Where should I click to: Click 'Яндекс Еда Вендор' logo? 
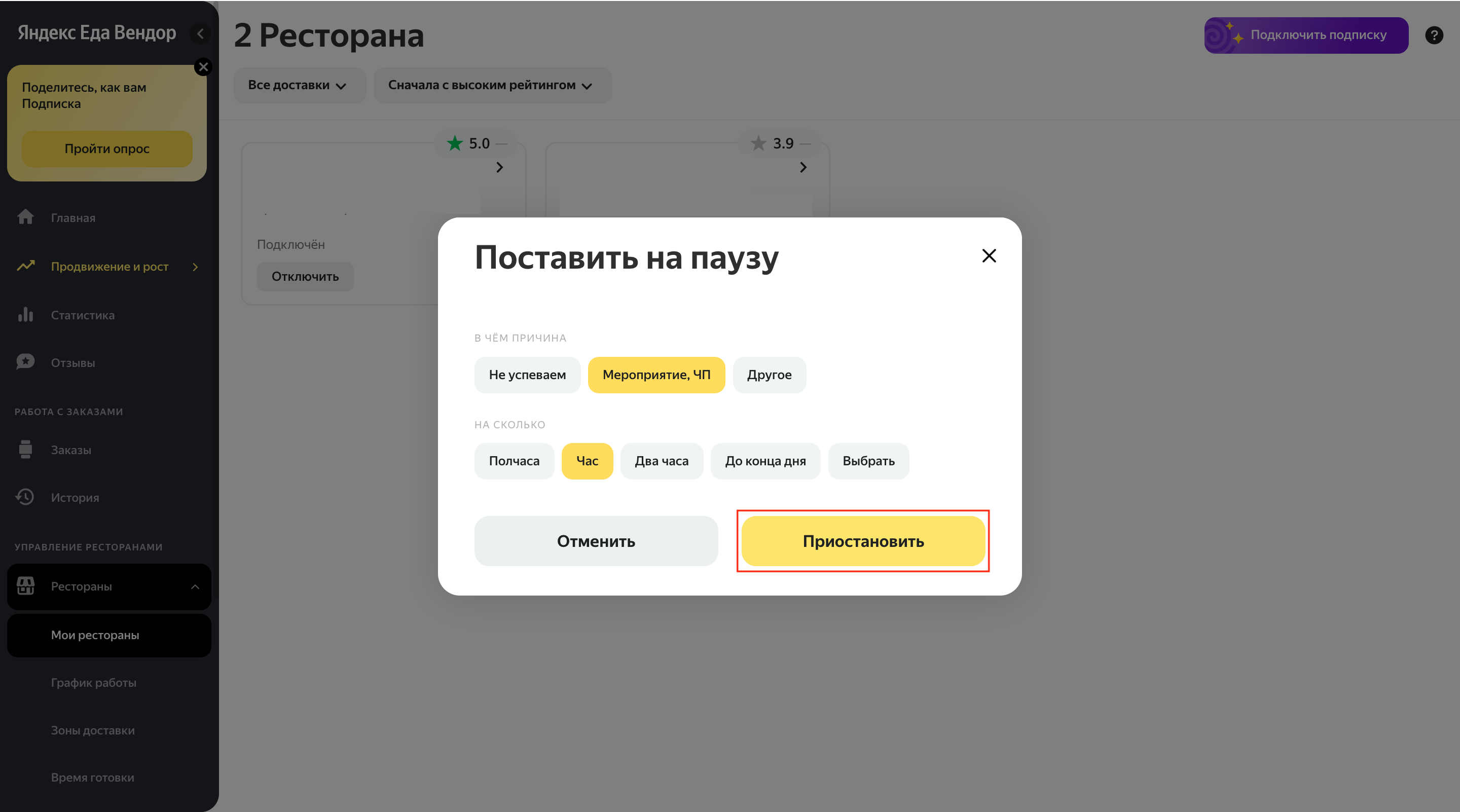pyautogui.click(x=96, y=33)
